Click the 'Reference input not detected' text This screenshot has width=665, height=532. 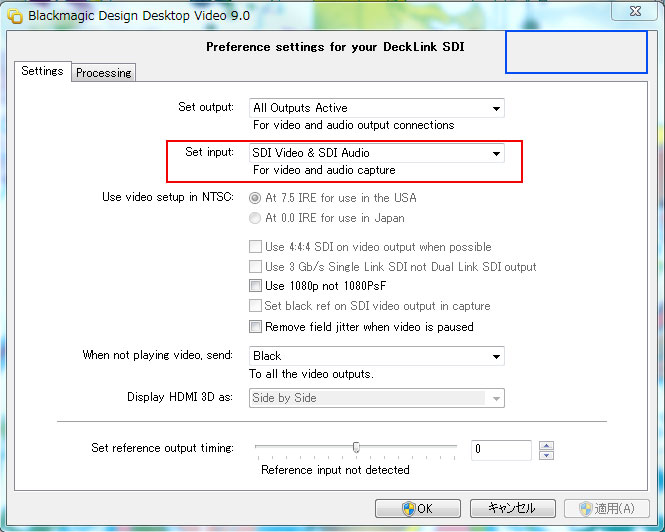click(335, 470)
